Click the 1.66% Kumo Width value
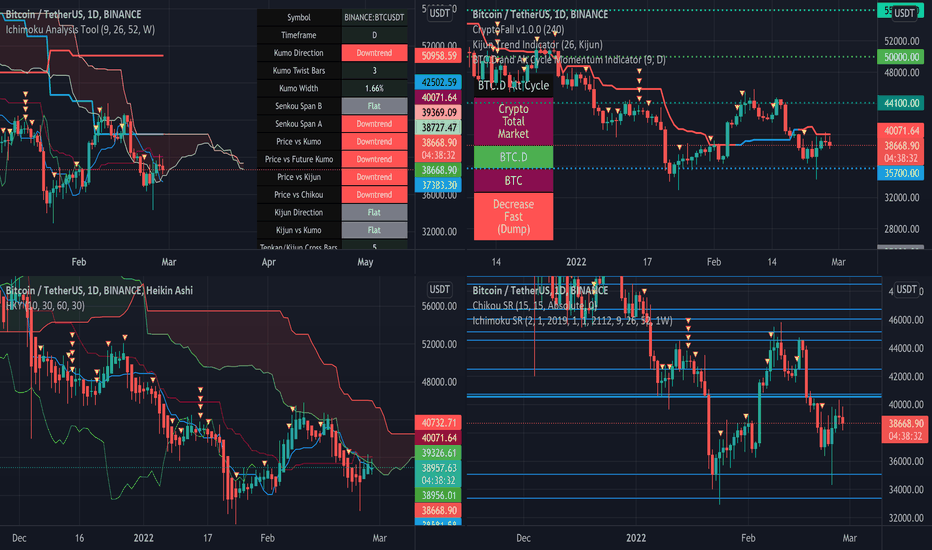 [x=374, y=89]
